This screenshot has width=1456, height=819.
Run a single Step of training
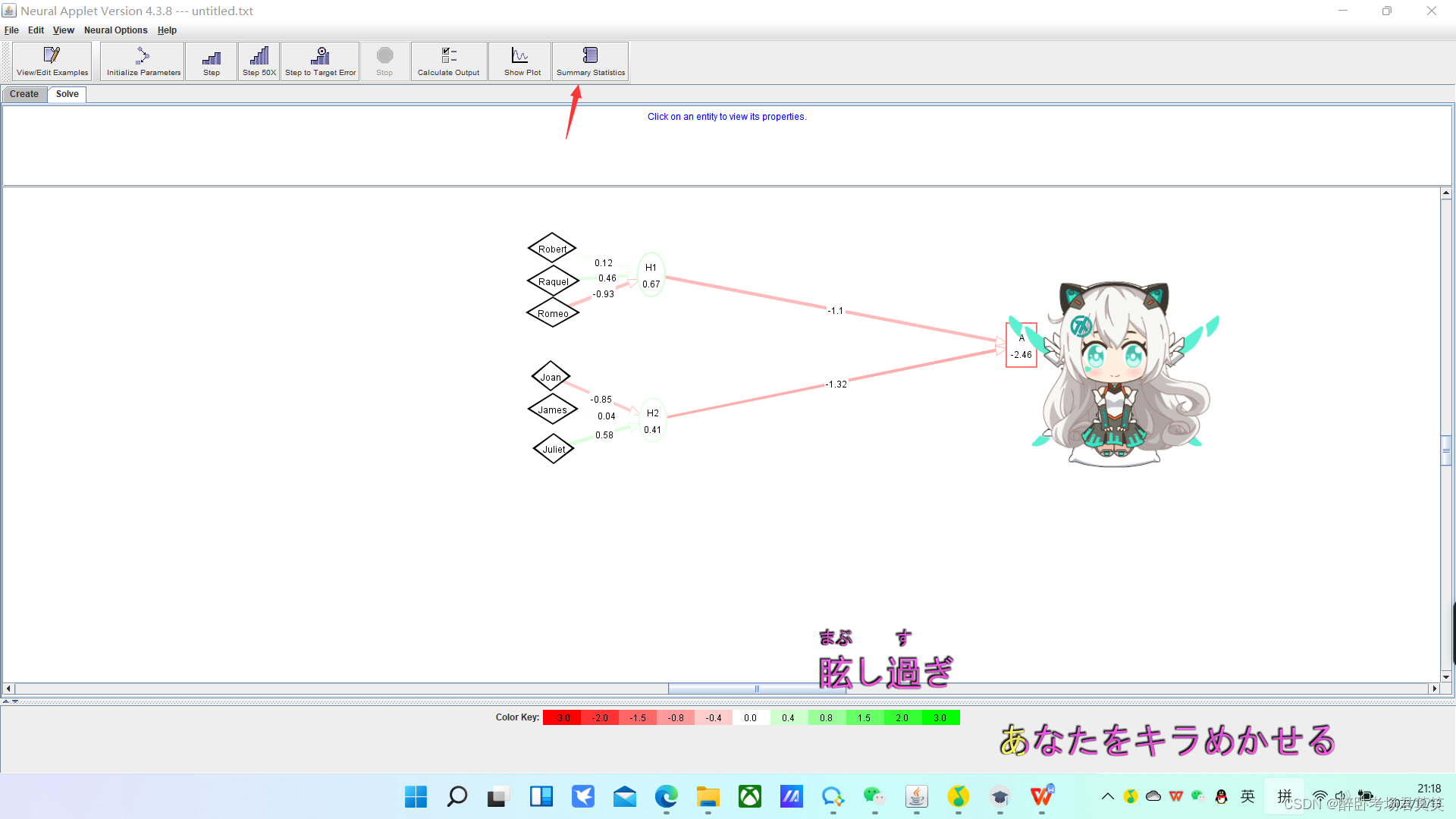212,61
